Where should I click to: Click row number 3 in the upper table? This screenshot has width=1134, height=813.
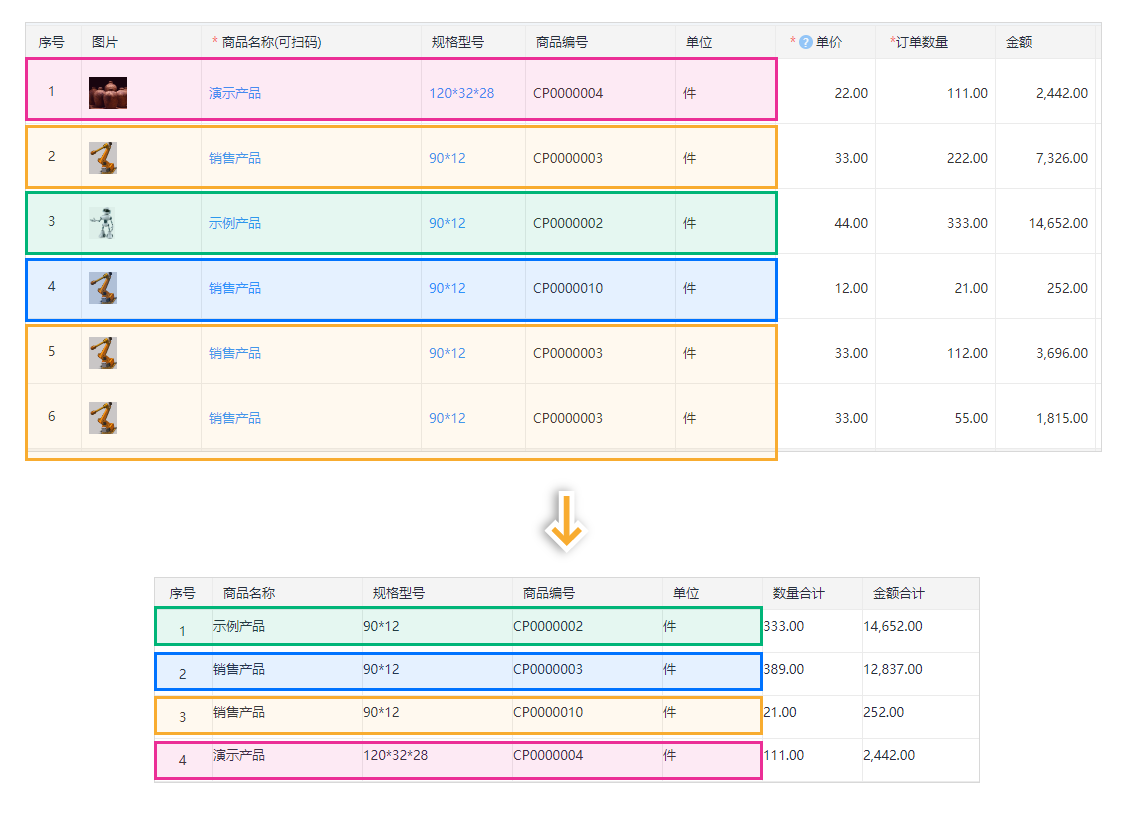click(x=51, y=222)
